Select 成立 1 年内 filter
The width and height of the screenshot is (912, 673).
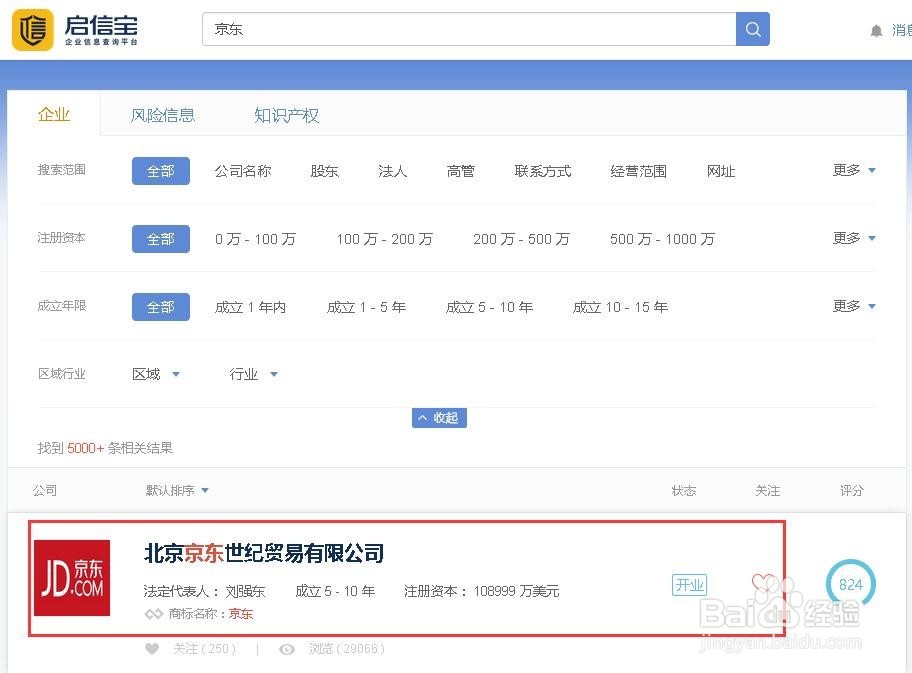click(x=251, y=307)
